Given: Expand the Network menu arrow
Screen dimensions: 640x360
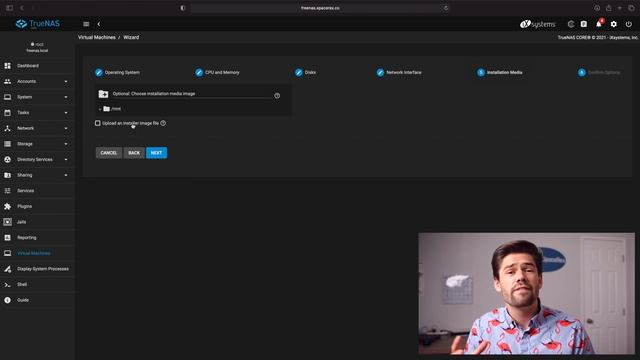Looking at the screenshot, I should click(x=66, y=128).
